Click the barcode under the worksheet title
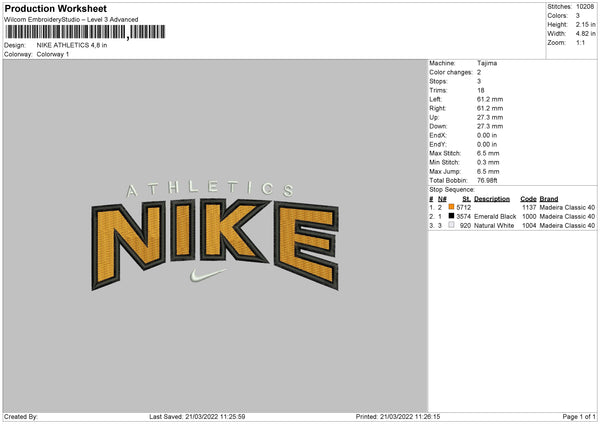 point(85,32)
